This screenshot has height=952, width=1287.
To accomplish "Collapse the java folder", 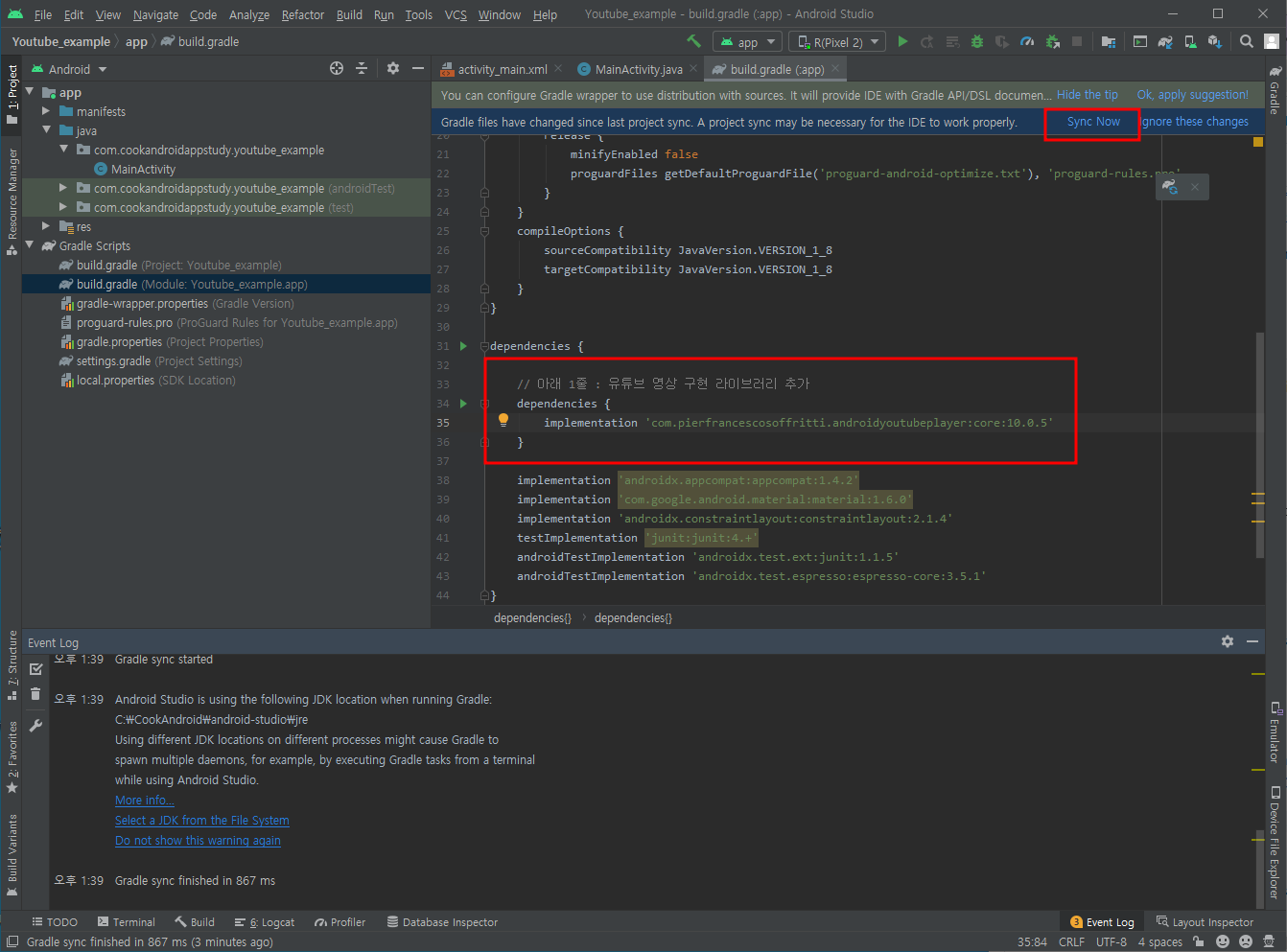I will click(46, 130).
